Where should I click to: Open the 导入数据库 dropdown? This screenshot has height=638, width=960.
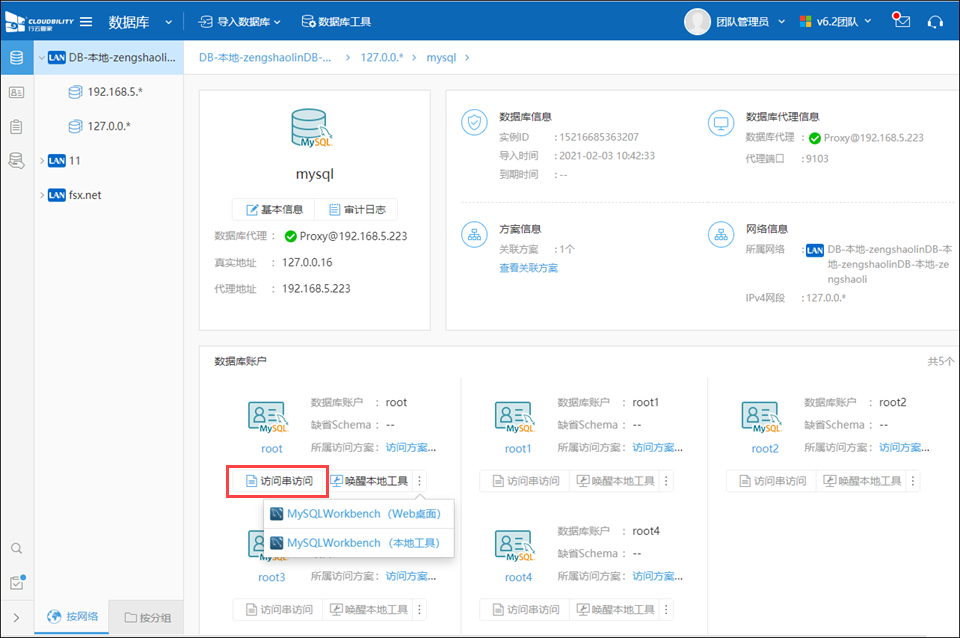240,21
